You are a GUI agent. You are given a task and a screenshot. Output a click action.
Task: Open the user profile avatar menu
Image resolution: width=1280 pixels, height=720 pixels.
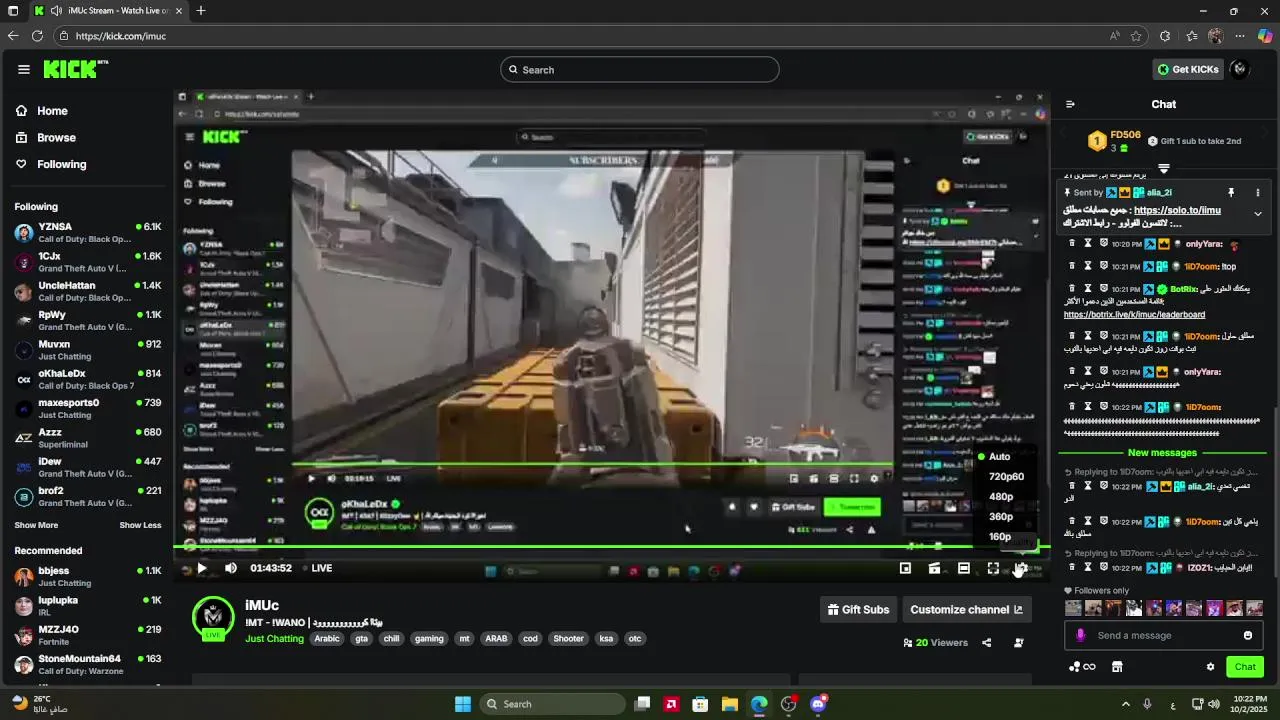coord(1240,69)
